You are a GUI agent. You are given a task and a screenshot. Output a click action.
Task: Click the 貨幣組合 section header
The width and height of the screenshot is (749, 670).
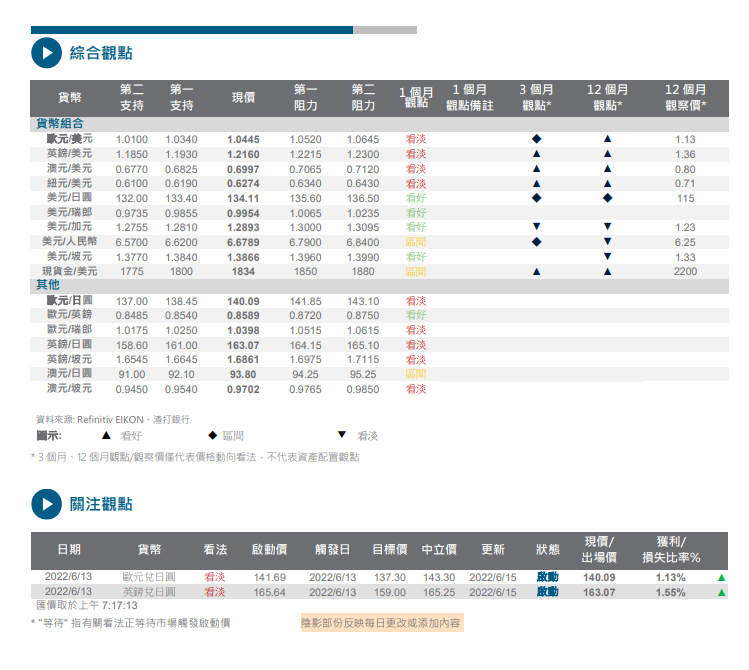click(x=61, y=123)
